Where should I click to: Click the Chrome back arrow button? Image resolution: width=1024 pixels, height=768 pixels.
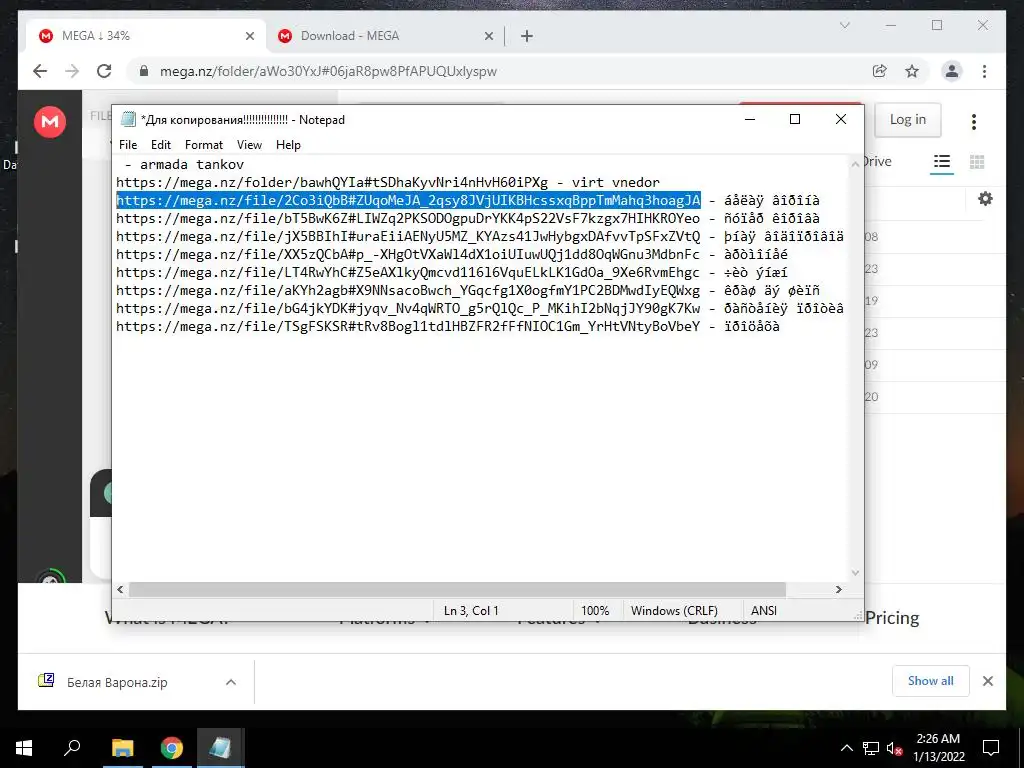(40, 71)
